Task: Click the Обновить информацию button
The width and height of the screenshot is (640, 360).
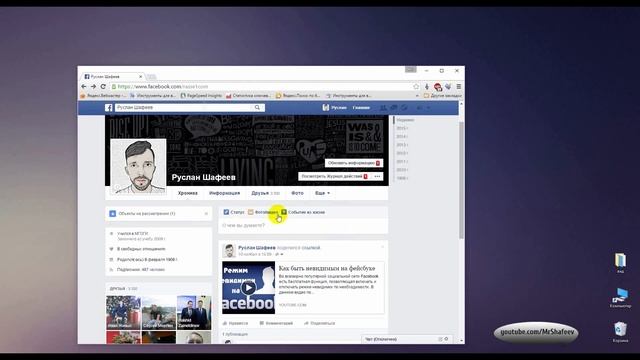Action: [x=353, y=163]
